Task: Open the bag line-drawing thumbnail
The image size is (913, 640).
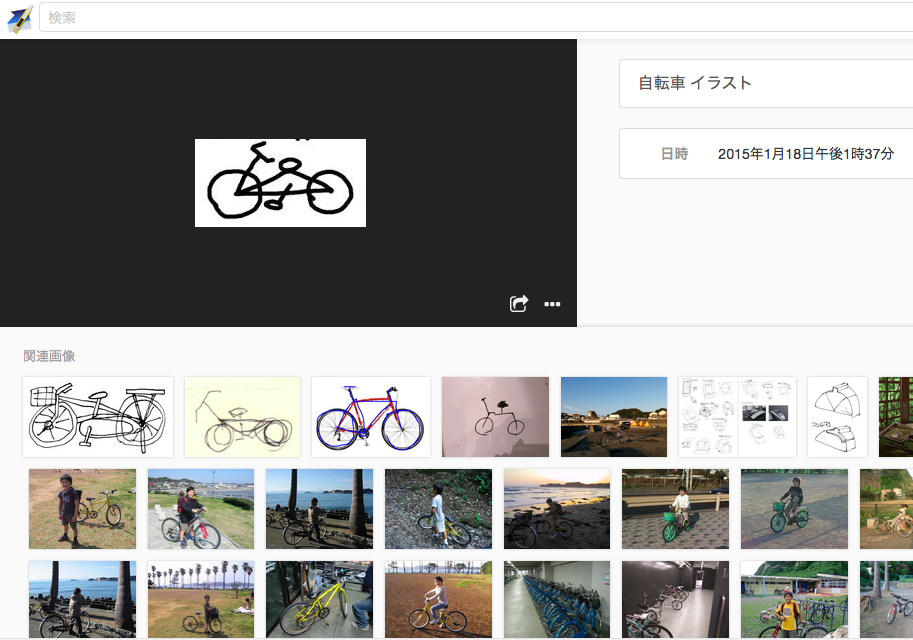Action: [837, 417]
